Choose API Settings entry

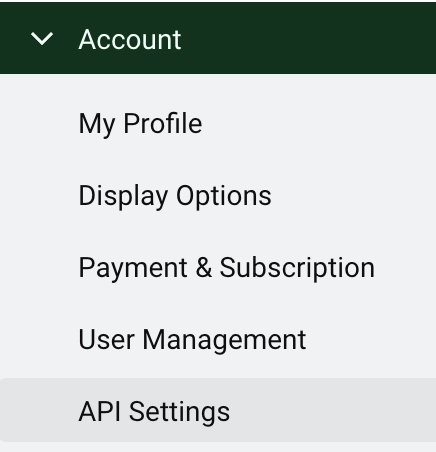218,410
